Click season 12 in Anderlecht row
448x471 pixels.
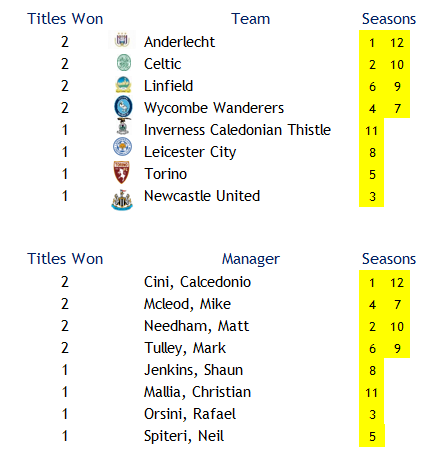(397, 43)
